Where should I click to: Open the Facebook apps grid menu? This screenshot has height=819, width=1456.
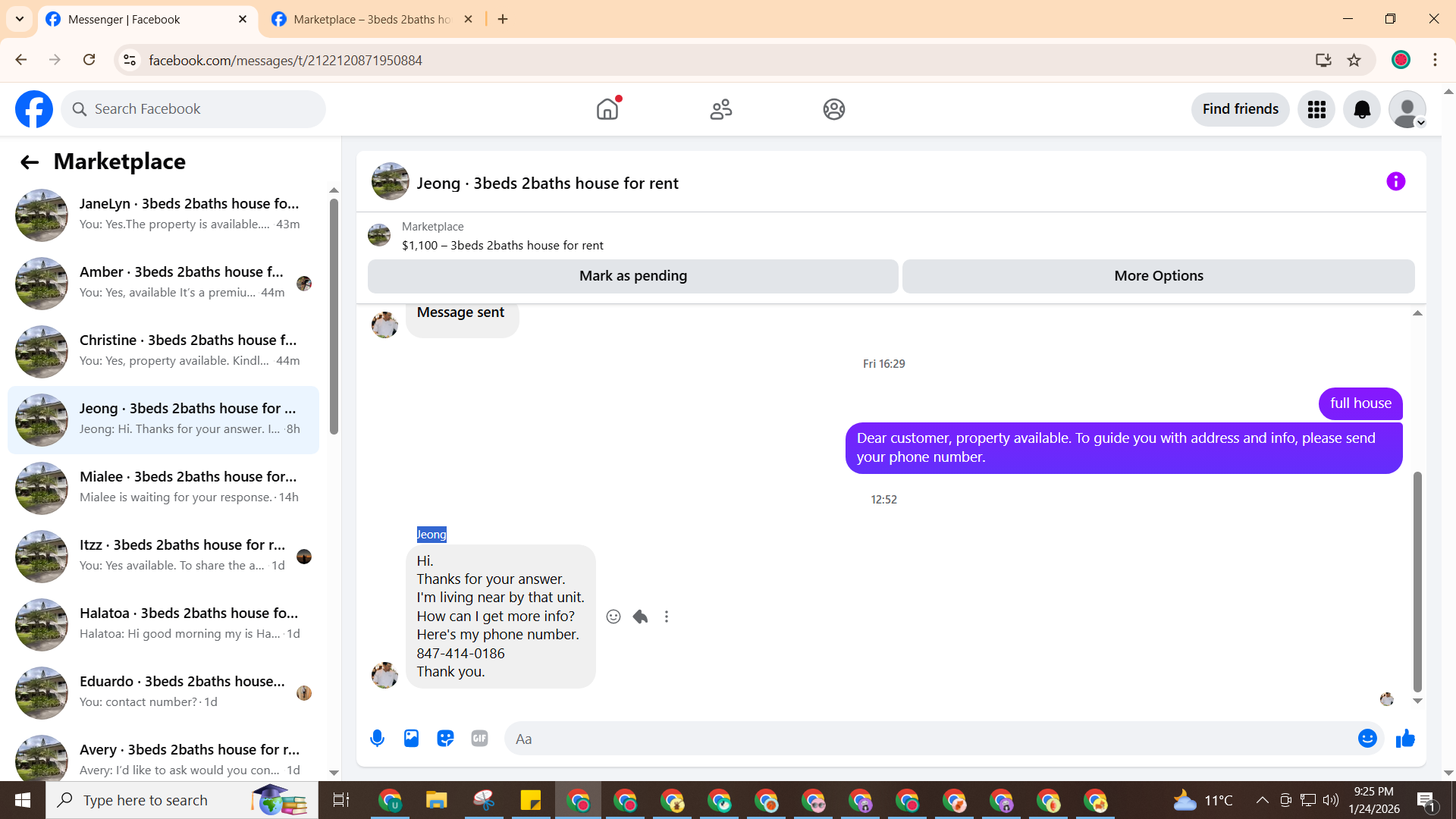[1316, 109]
